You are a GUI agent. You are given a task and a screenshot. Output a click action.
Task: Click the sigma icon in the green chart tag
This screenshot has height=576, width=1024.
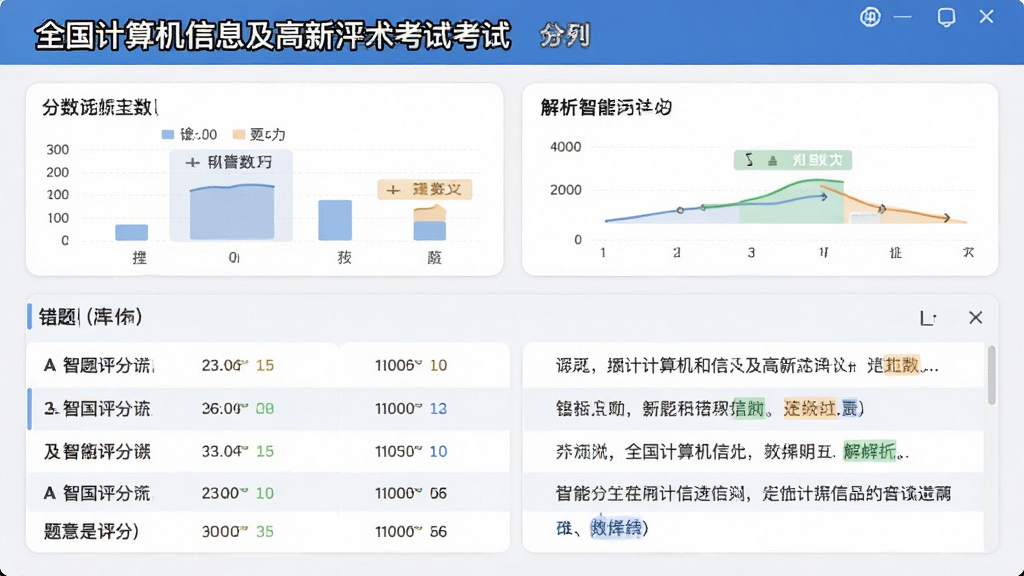pos(750,160)
